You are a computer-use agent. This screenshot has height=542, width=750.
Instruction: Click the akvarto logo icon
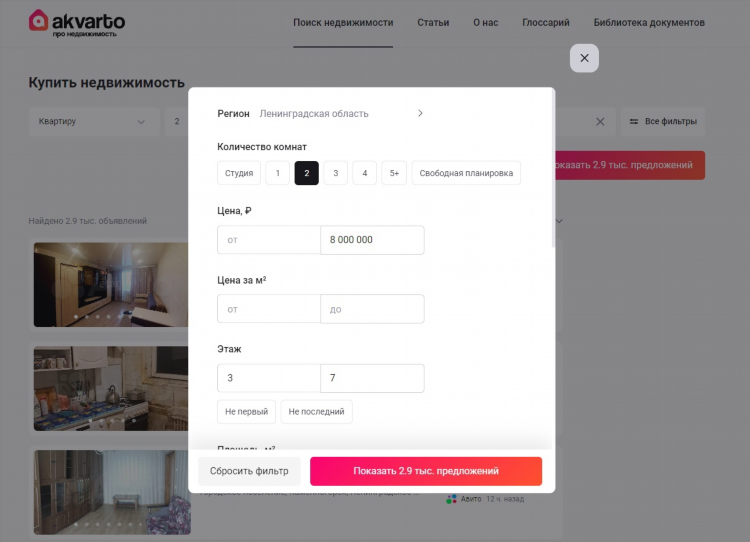(x=38, y=20)
